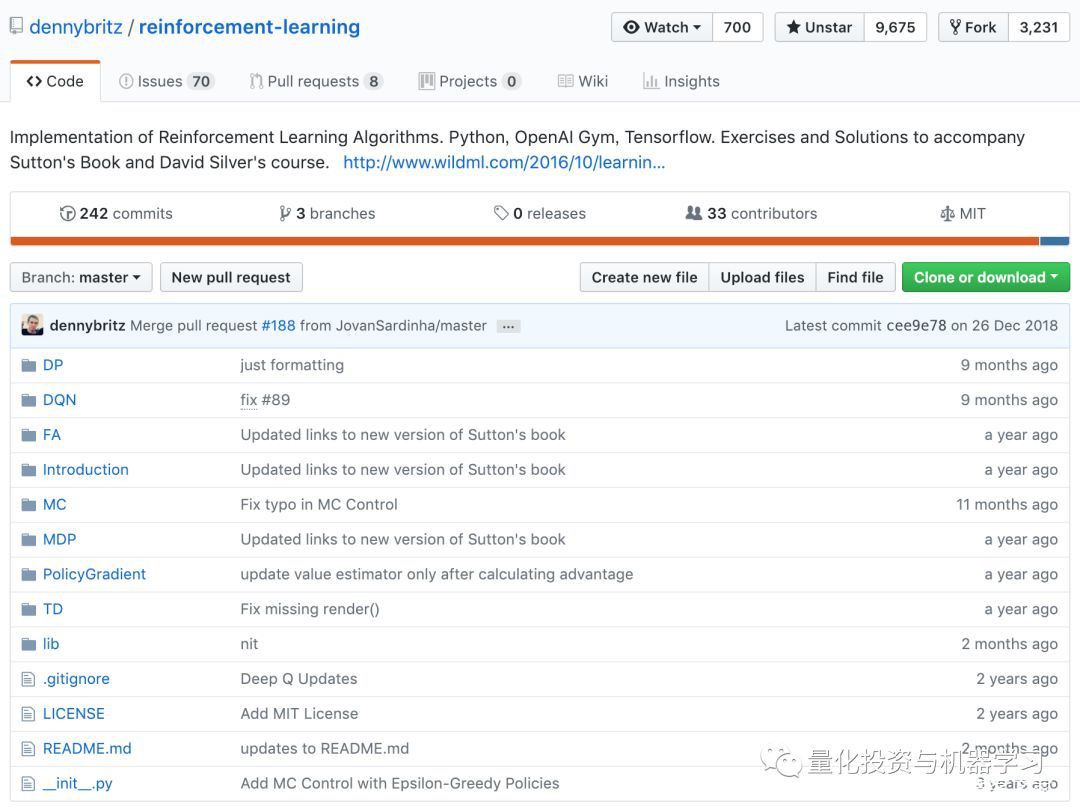Image resolution: width=1080 pixels, height=809 pixels.
Task: Open the 'Add MIT License' commit message
Action: point(299,714)
